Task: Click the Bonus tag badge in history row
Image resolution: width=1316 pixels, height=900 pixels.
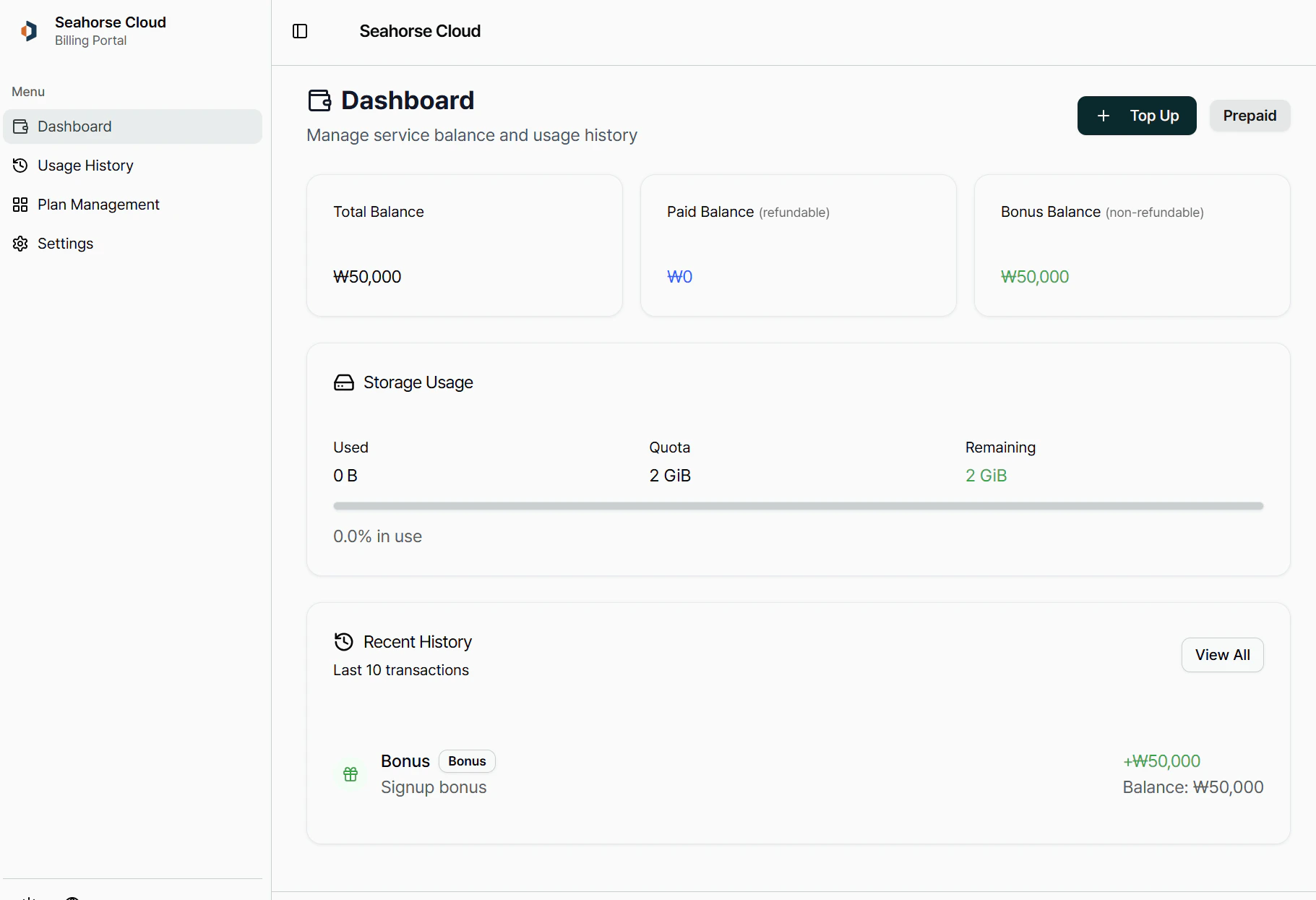Action: tap(467, 761)
